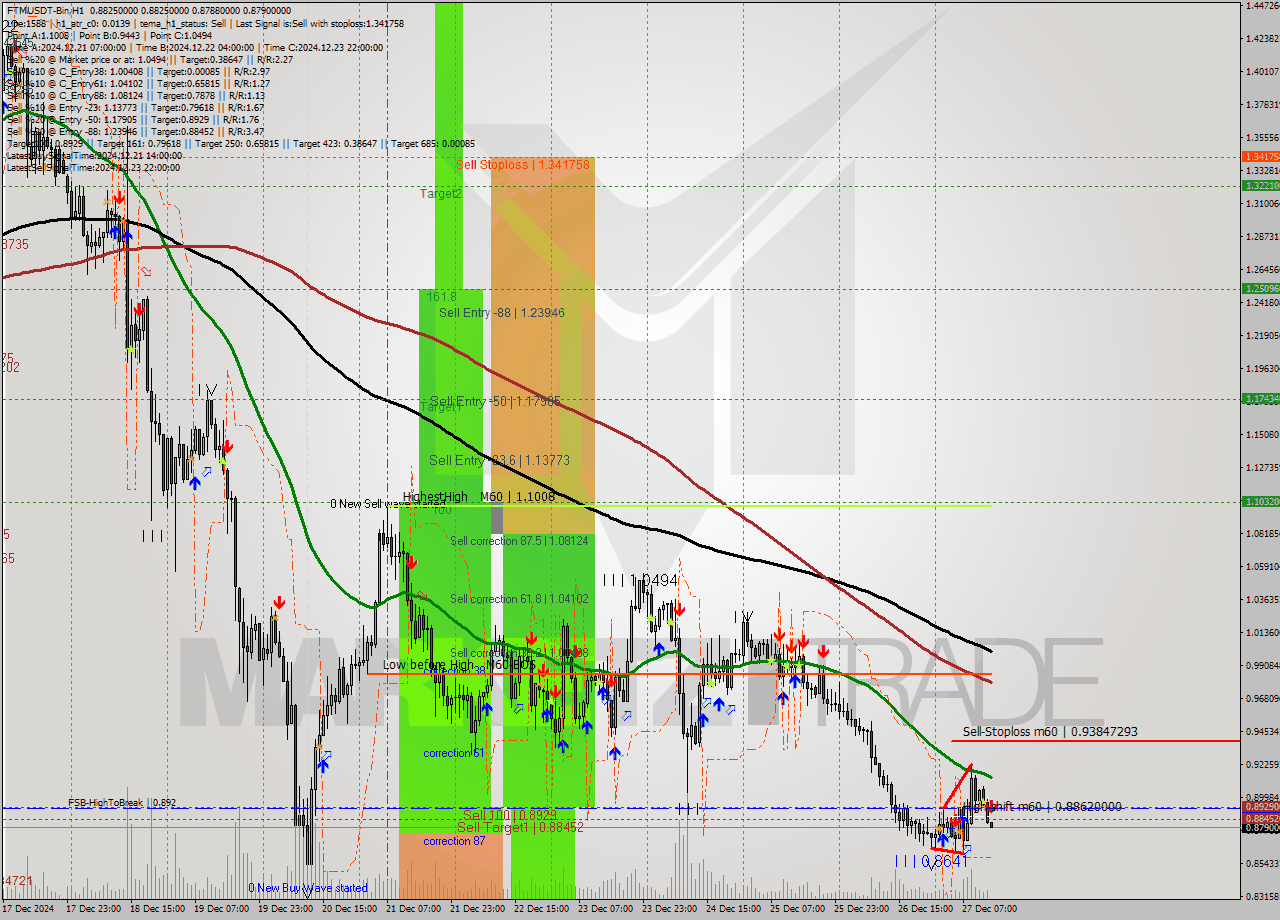
Task: Click the 0.85433 price scale value
Action: [x=1262, y=863]
